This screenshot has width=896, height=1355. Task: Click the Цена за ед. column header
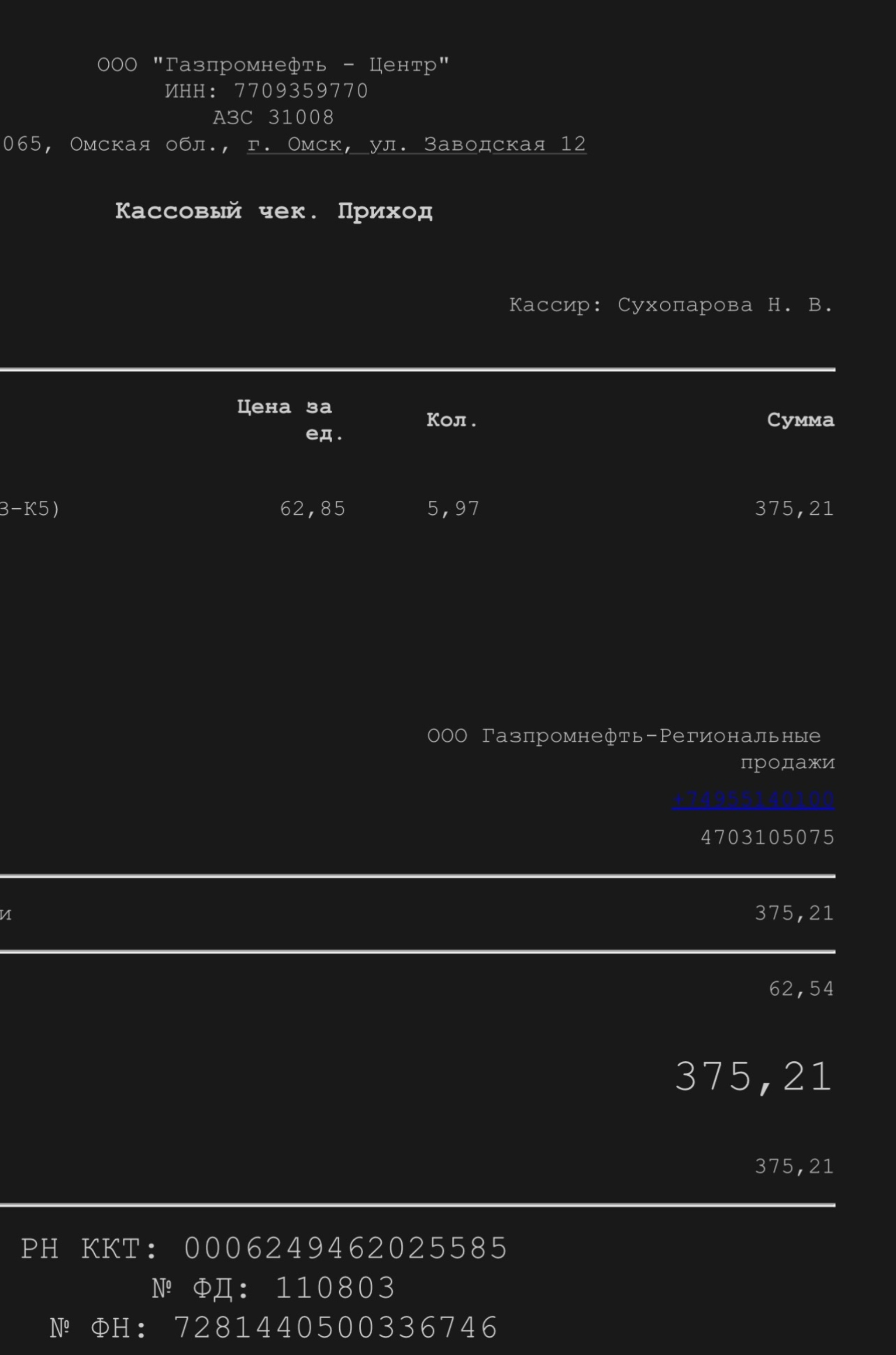pos(291,421)
